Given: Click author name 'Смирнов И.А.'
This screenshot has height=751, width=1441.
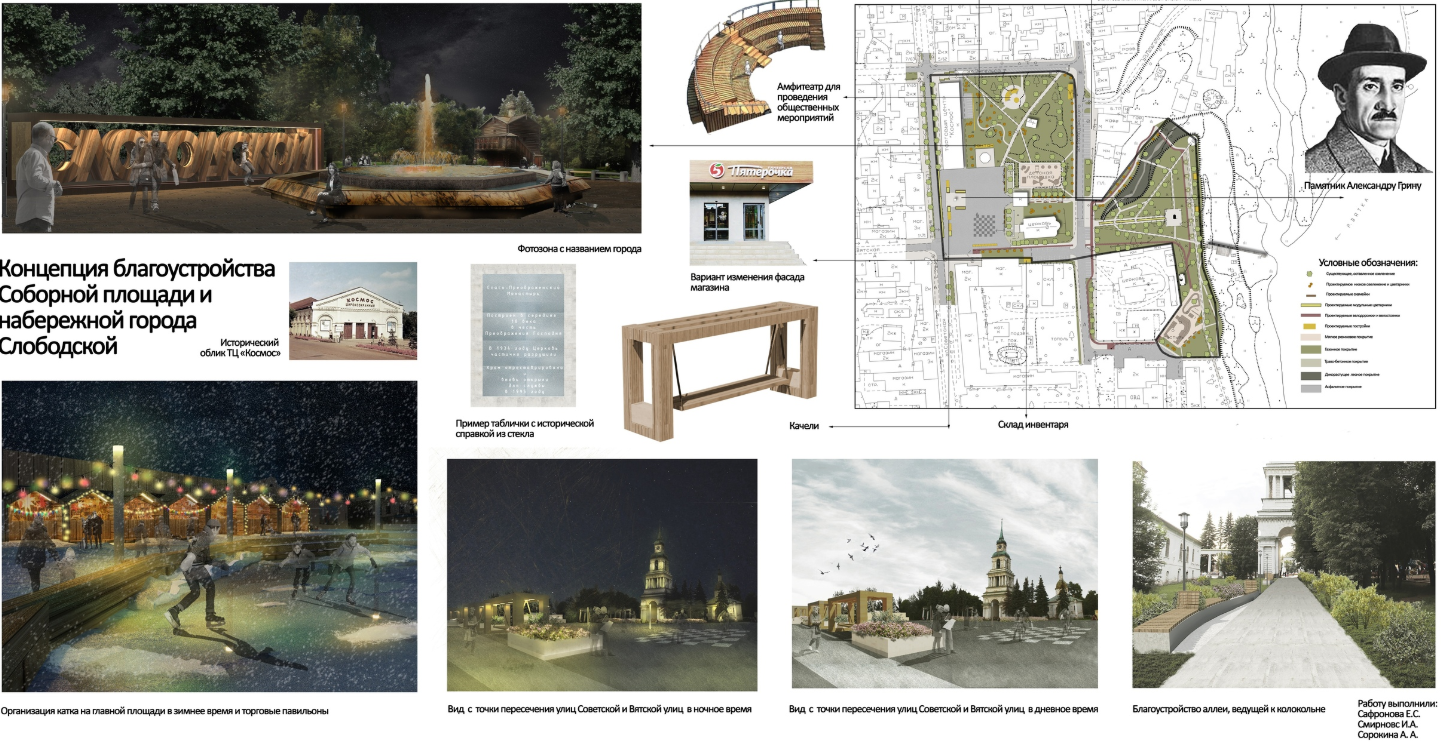Looking at the screenshot, I should [x=1389, y=726].
